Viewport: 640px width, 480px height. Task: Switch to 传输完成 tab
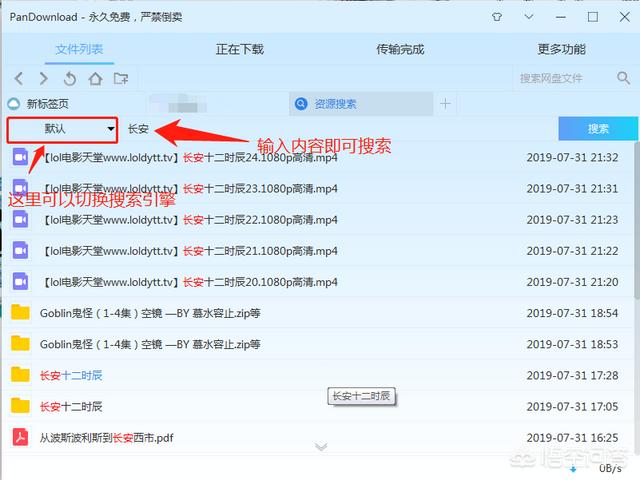pos(400,49)
